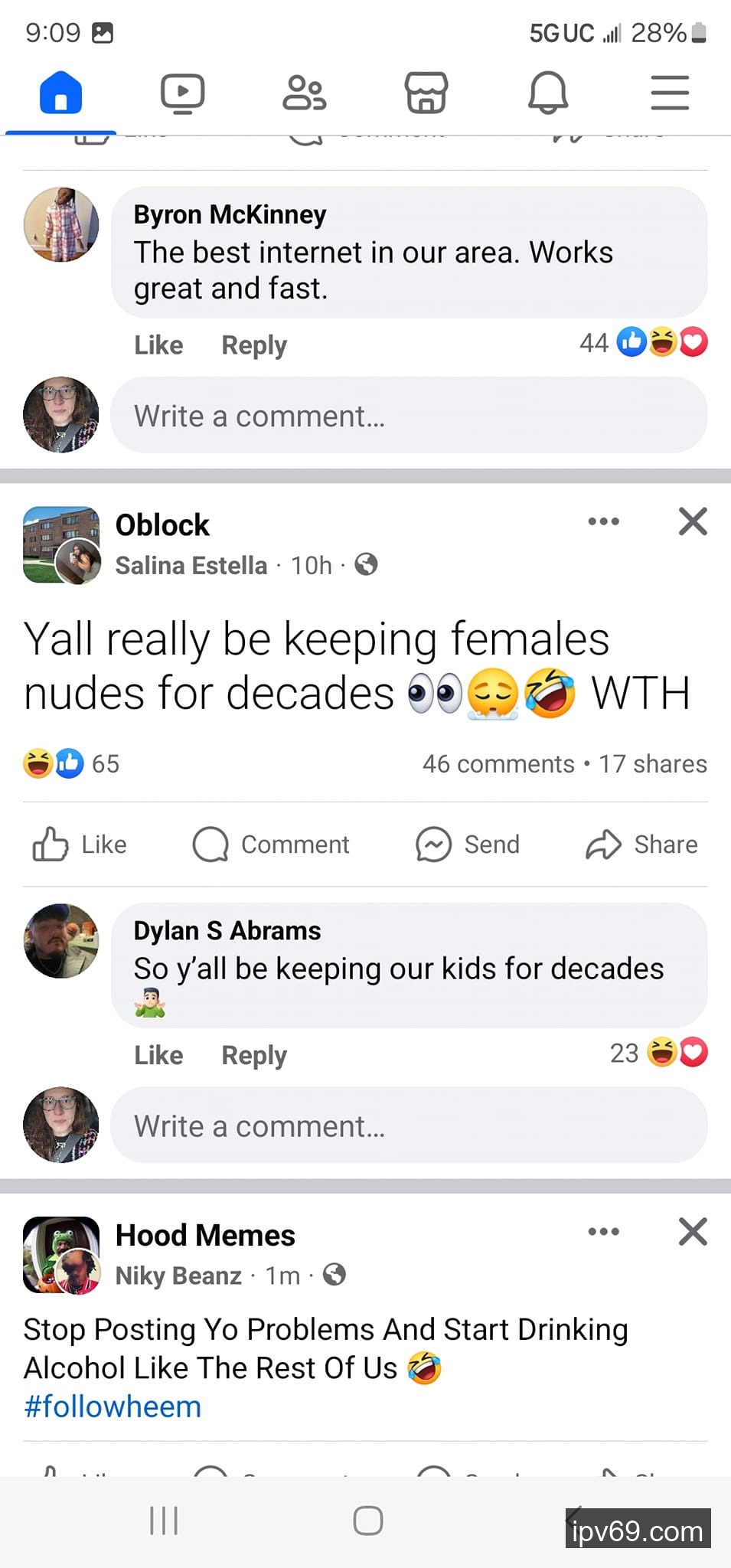
Task: Like the Oblock post
Action: [x=80, y=844]
